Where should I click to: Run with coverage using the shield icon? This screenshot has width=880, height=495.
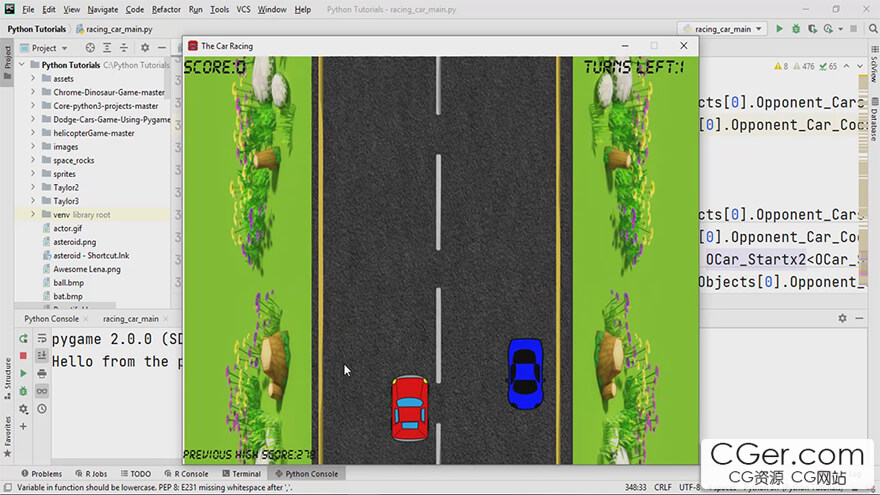click(x=812, y=29)
